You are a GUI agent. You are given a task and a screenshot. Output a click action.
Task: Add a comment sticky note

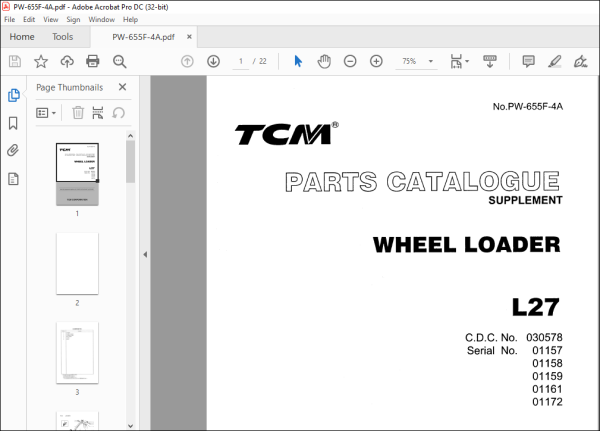pos(528,61)
